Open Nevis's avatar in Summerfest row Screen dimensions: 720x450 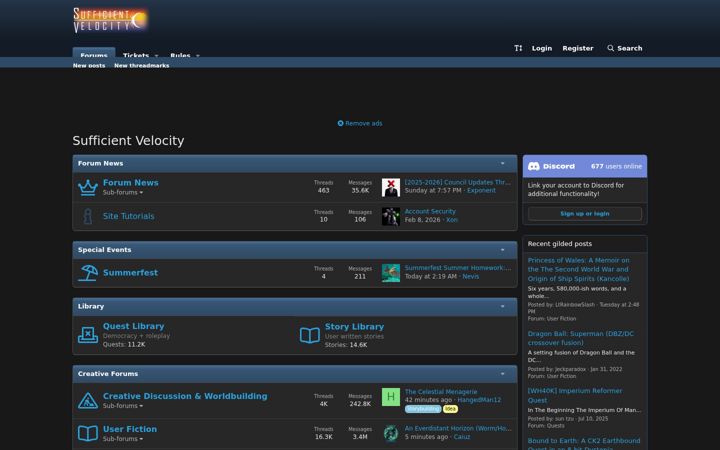click(391, 273)
